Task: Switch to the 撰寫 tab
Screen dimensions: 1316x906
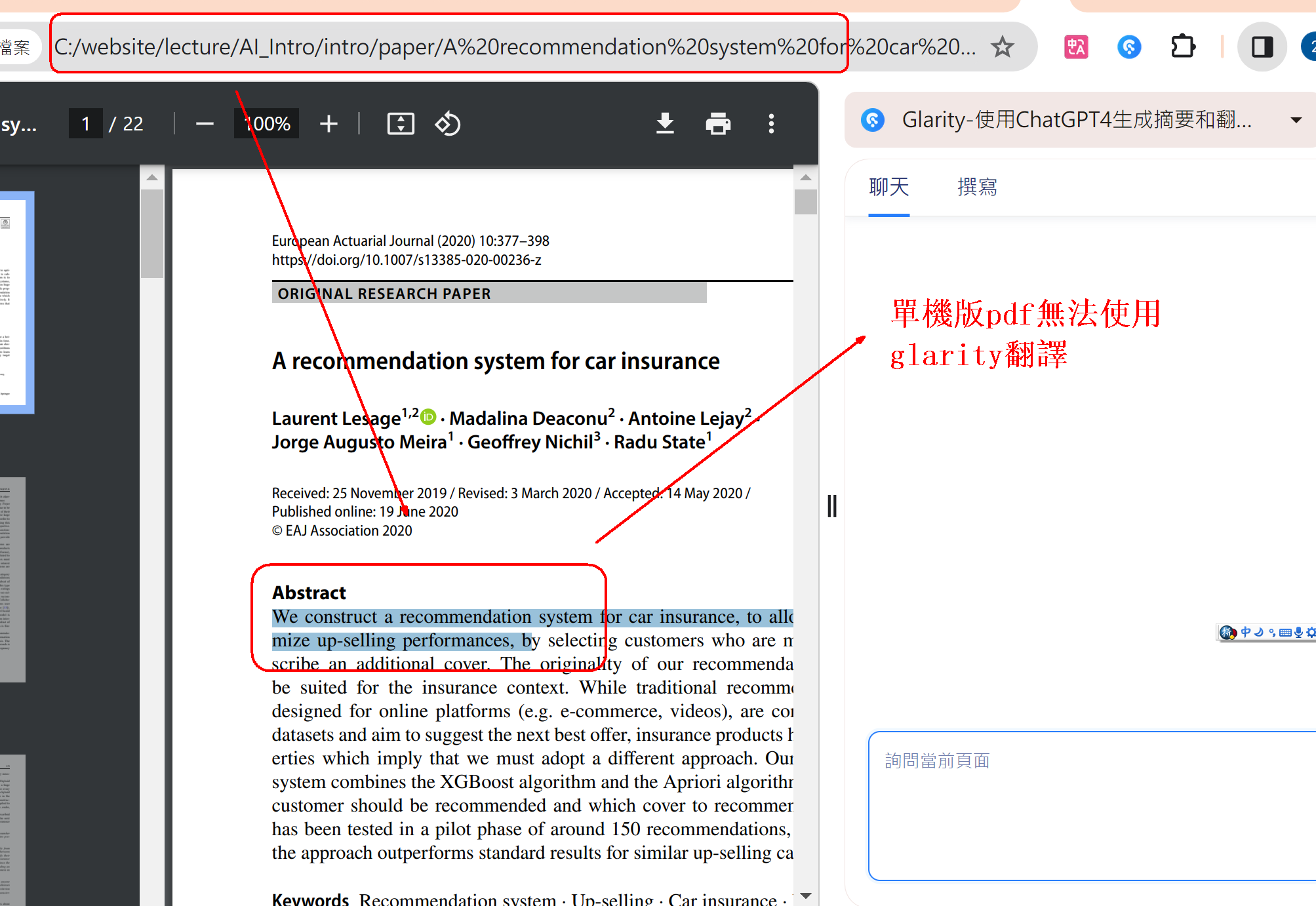Action: 977,187
